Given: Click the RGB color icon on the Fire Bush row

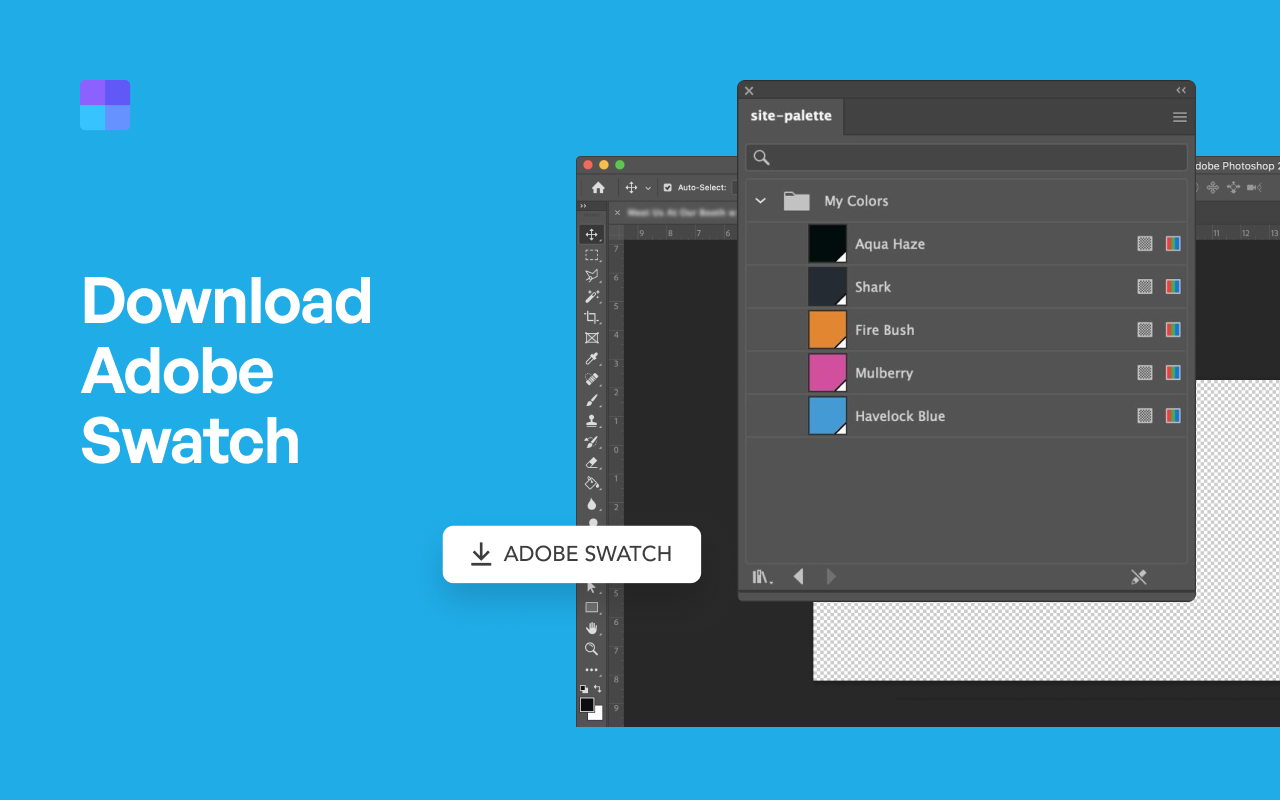Looking at the screenshot, I should pyautogui.click(x=1173, y=329).
